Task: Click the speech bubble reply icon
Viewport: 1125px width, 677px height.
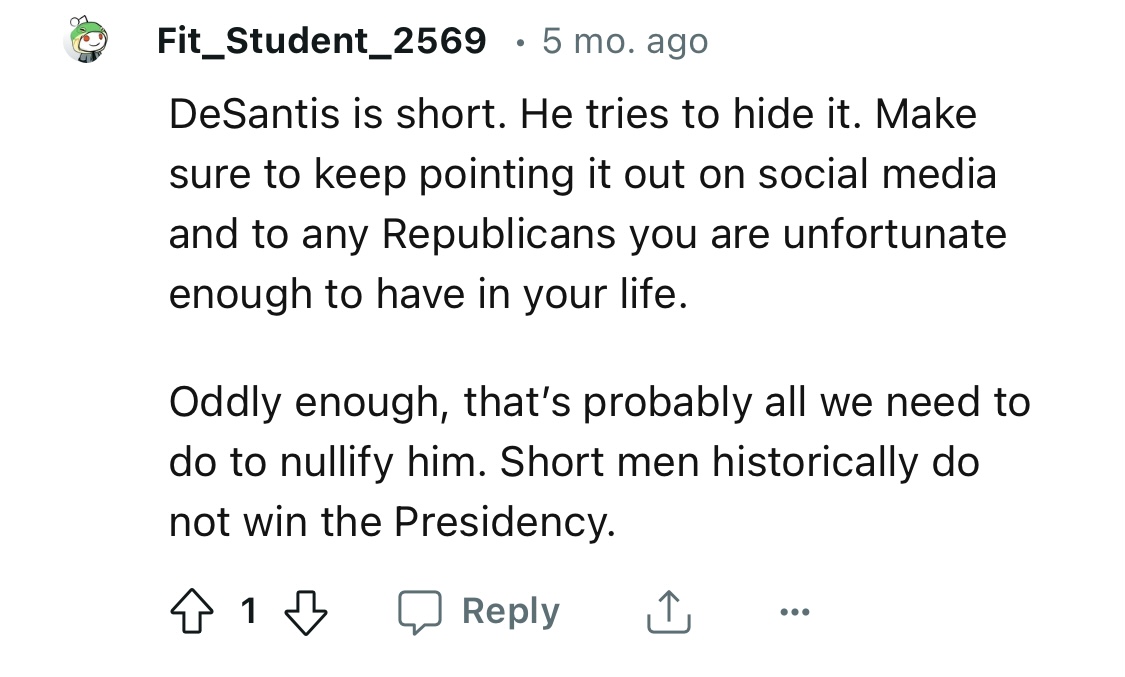Action: pos(420,612)
